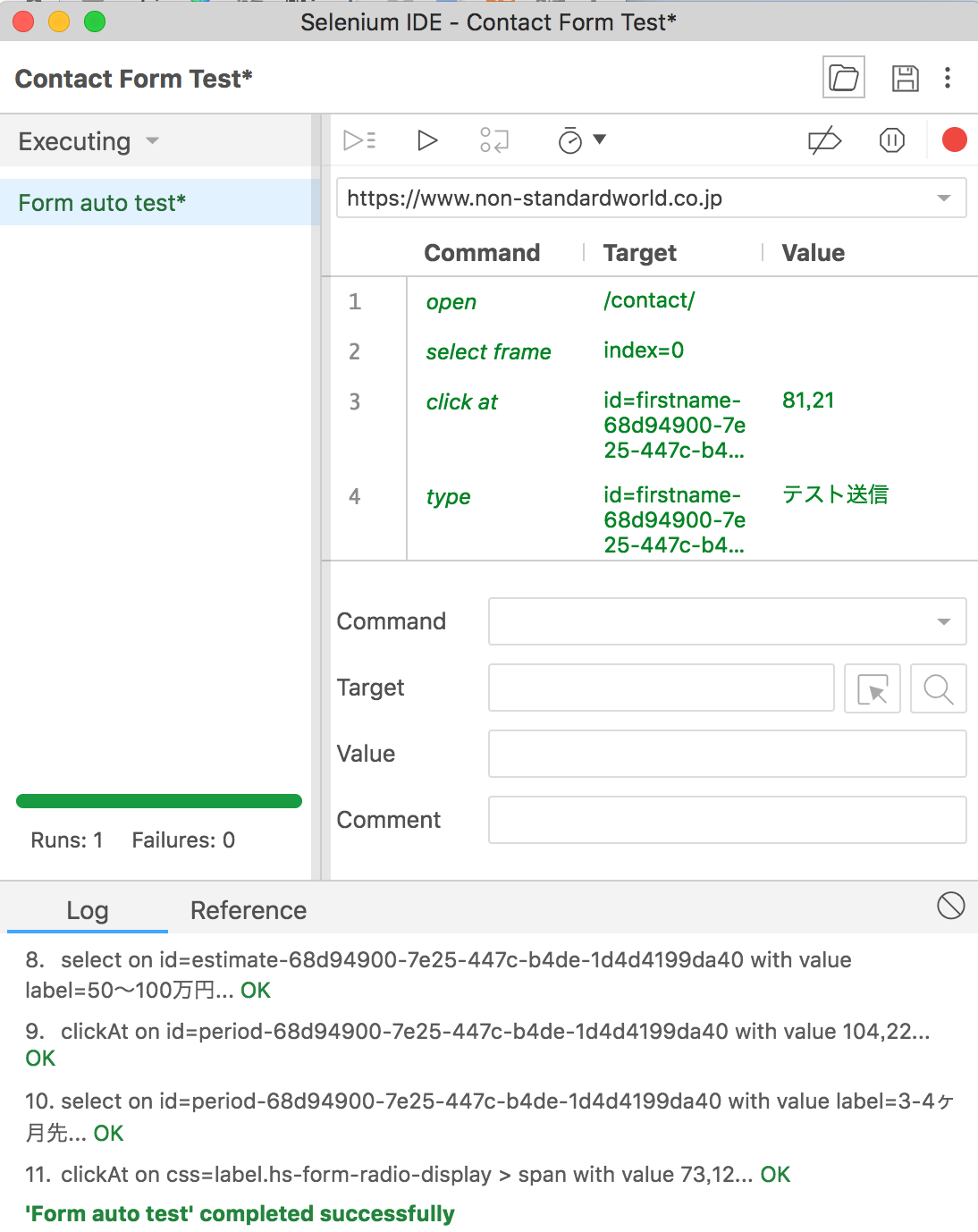The height and width of the screenshot is (1232, 978).
Task: Click the Value column header
Action: [x=814, y=253]
